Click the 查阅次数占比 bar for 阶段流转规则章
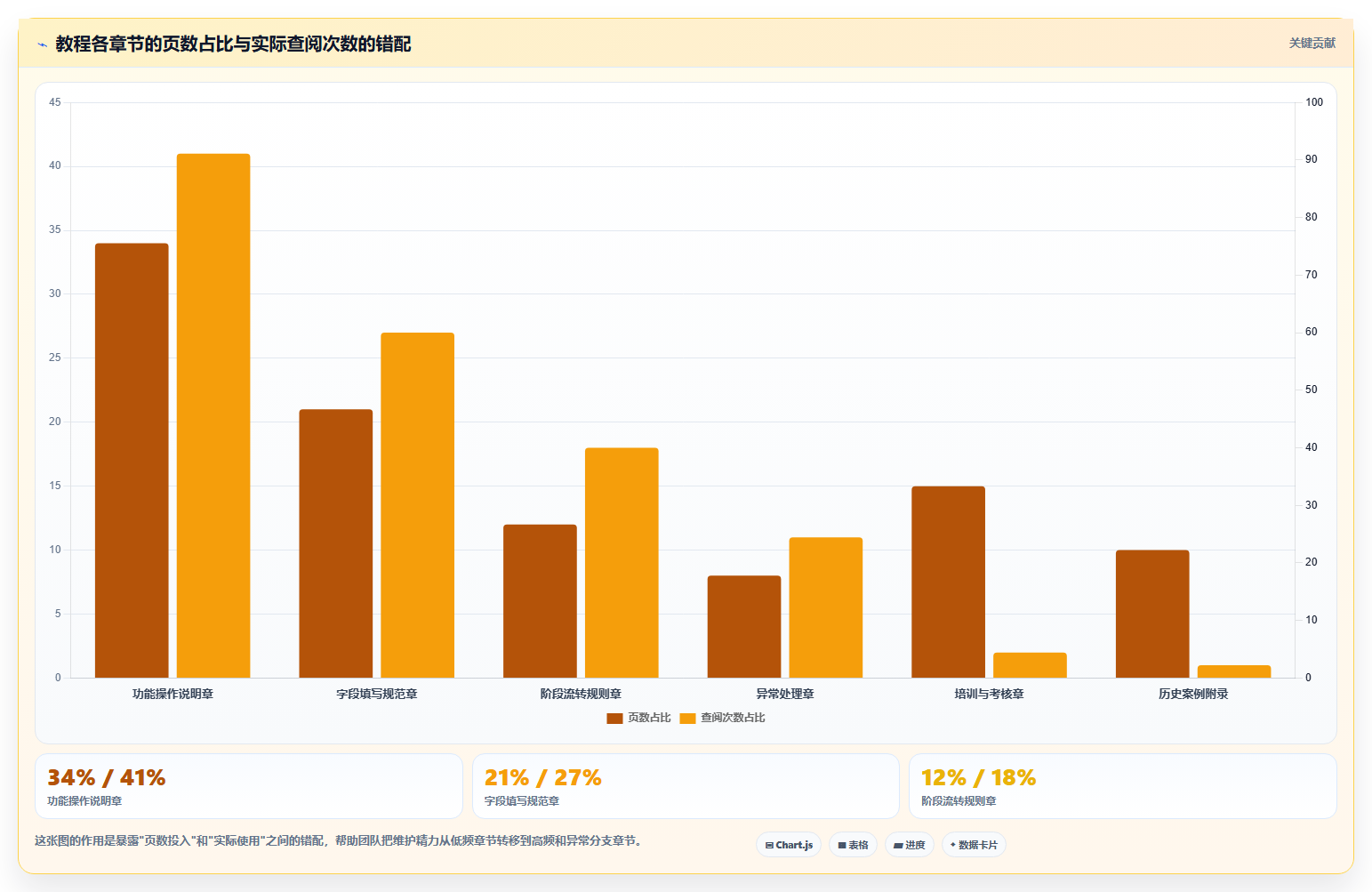Viewport: 1372px width, 892px height. pos(622,563)
